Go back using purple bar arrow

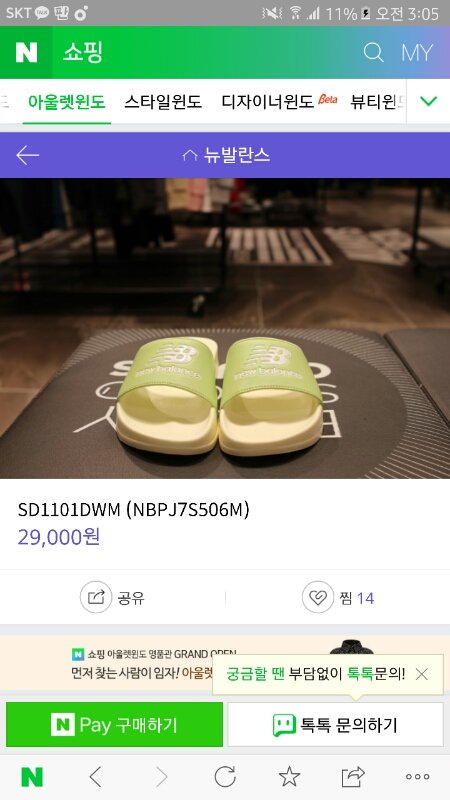pyautogui.click(x=28, y=155)
